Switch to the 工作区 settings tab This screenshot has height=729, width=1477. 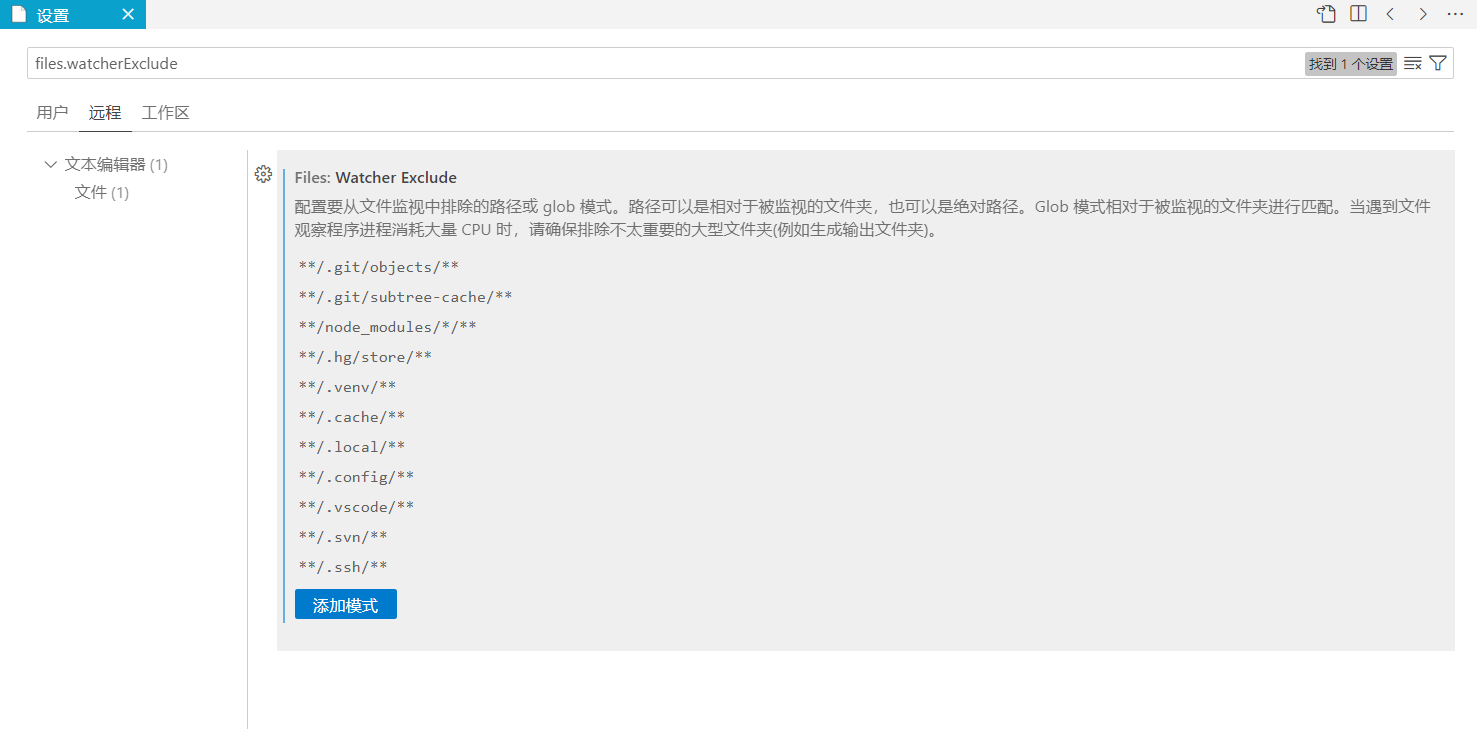click(165, 112)
